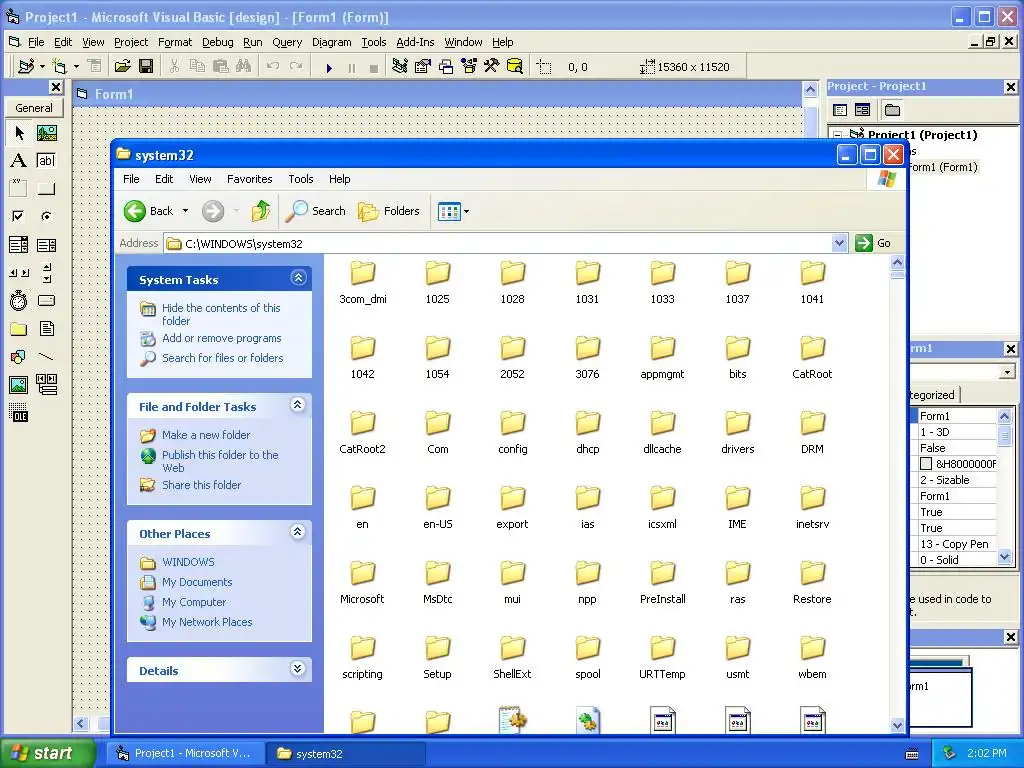Select the Shape control tool
1024x768 pixels.
[18, 357]
